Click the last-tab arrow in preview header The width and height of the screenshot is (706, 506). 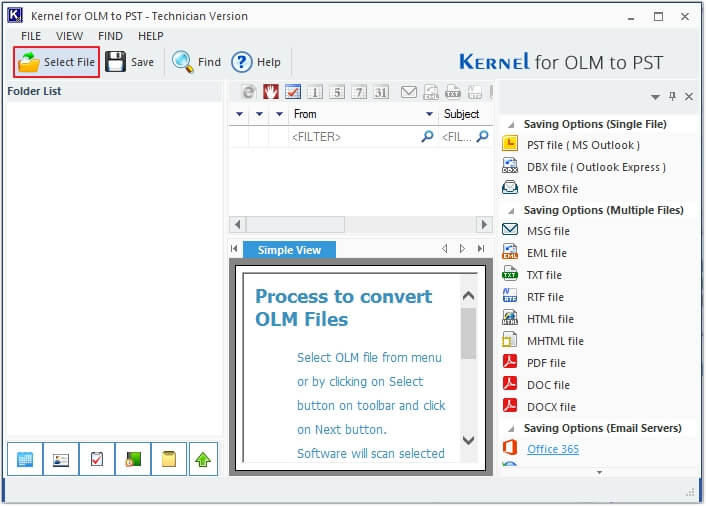[481, 248]
